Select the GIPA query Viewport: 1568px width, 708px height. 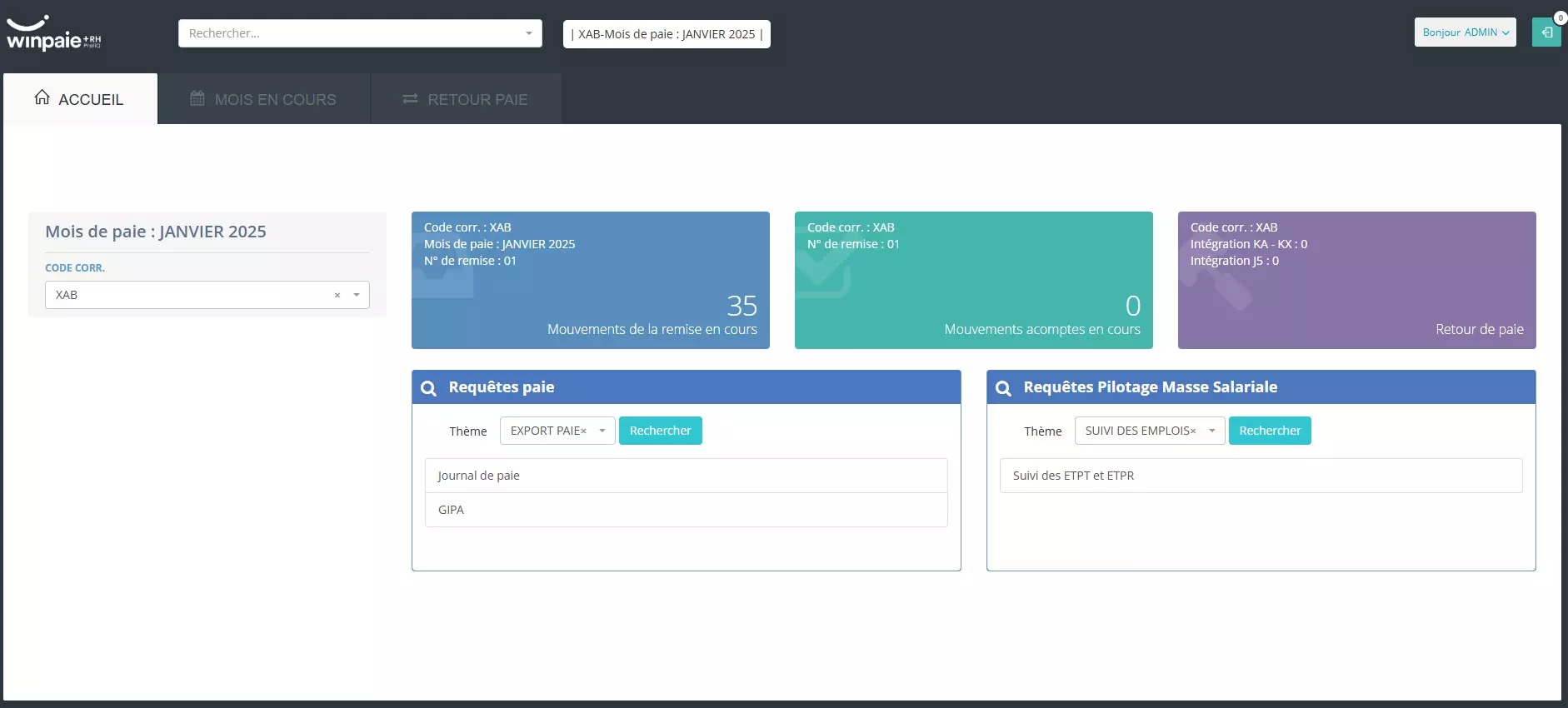pyautogui.click(x=687, y=510)
